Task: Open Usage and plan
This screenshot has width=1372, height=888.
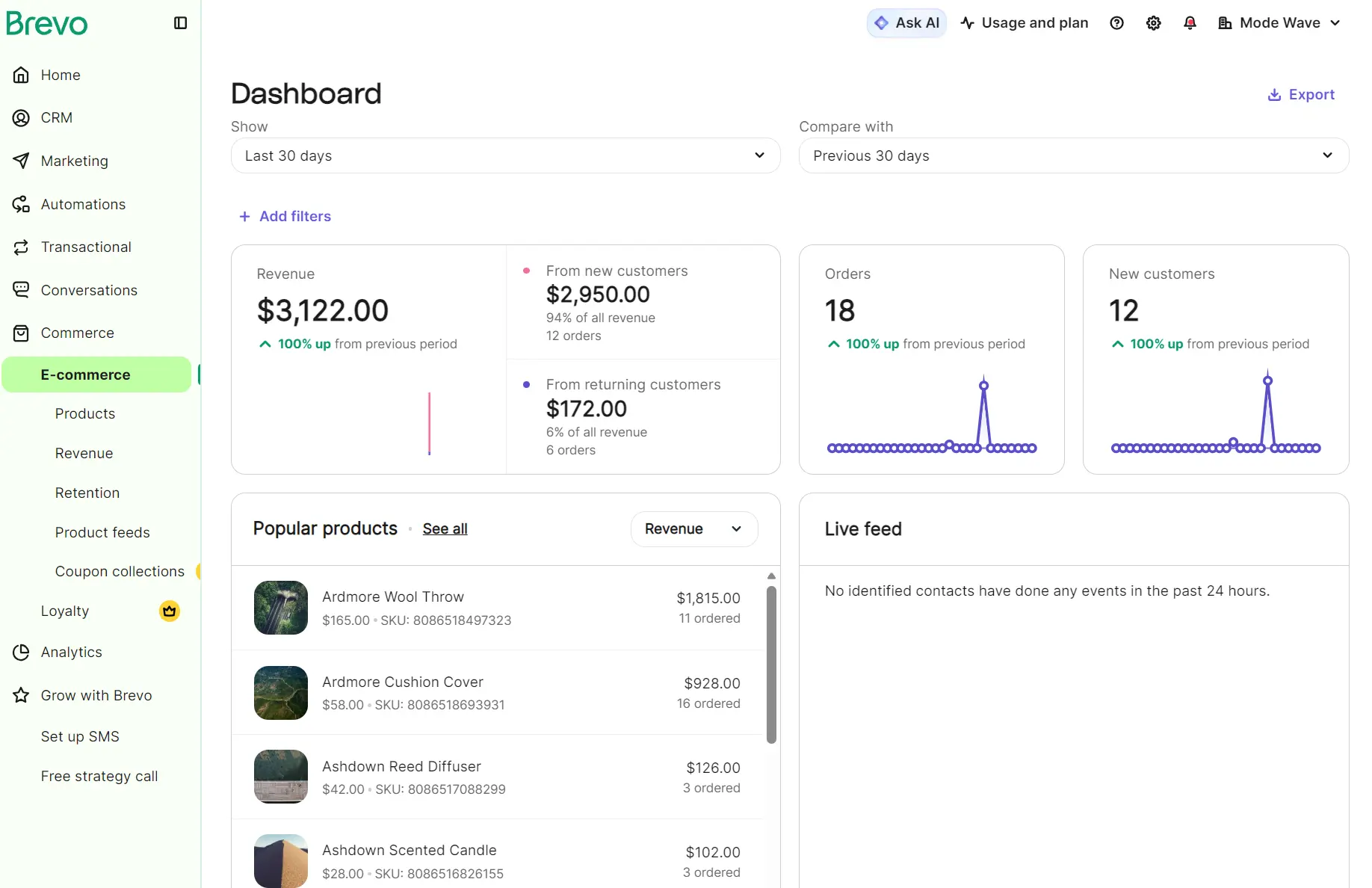Action: 1025,23
